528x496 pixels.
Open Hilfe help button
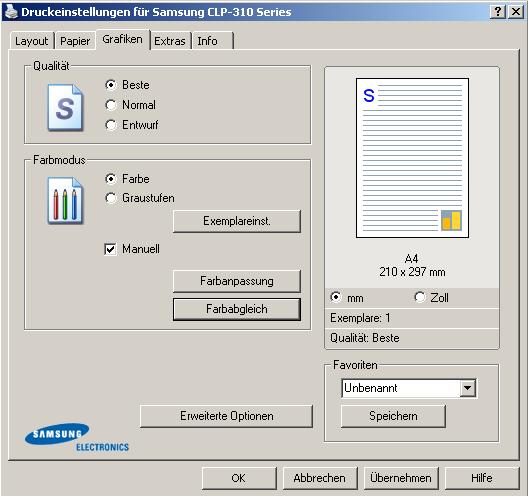tap(482, 478)
